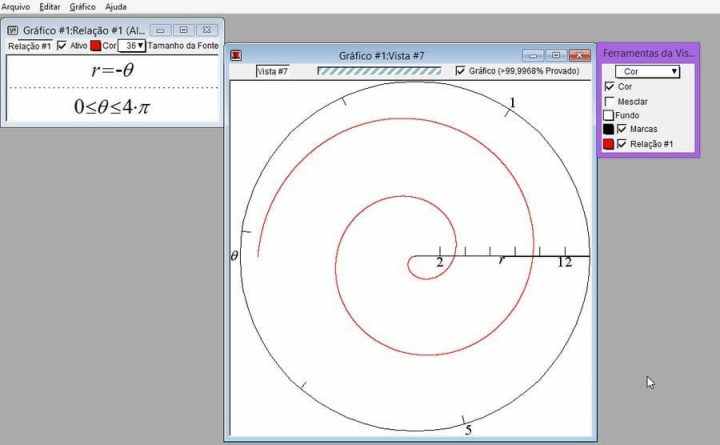Toggle the Ativo checkbox
The image size is (720, 445).
coord(62,46)
